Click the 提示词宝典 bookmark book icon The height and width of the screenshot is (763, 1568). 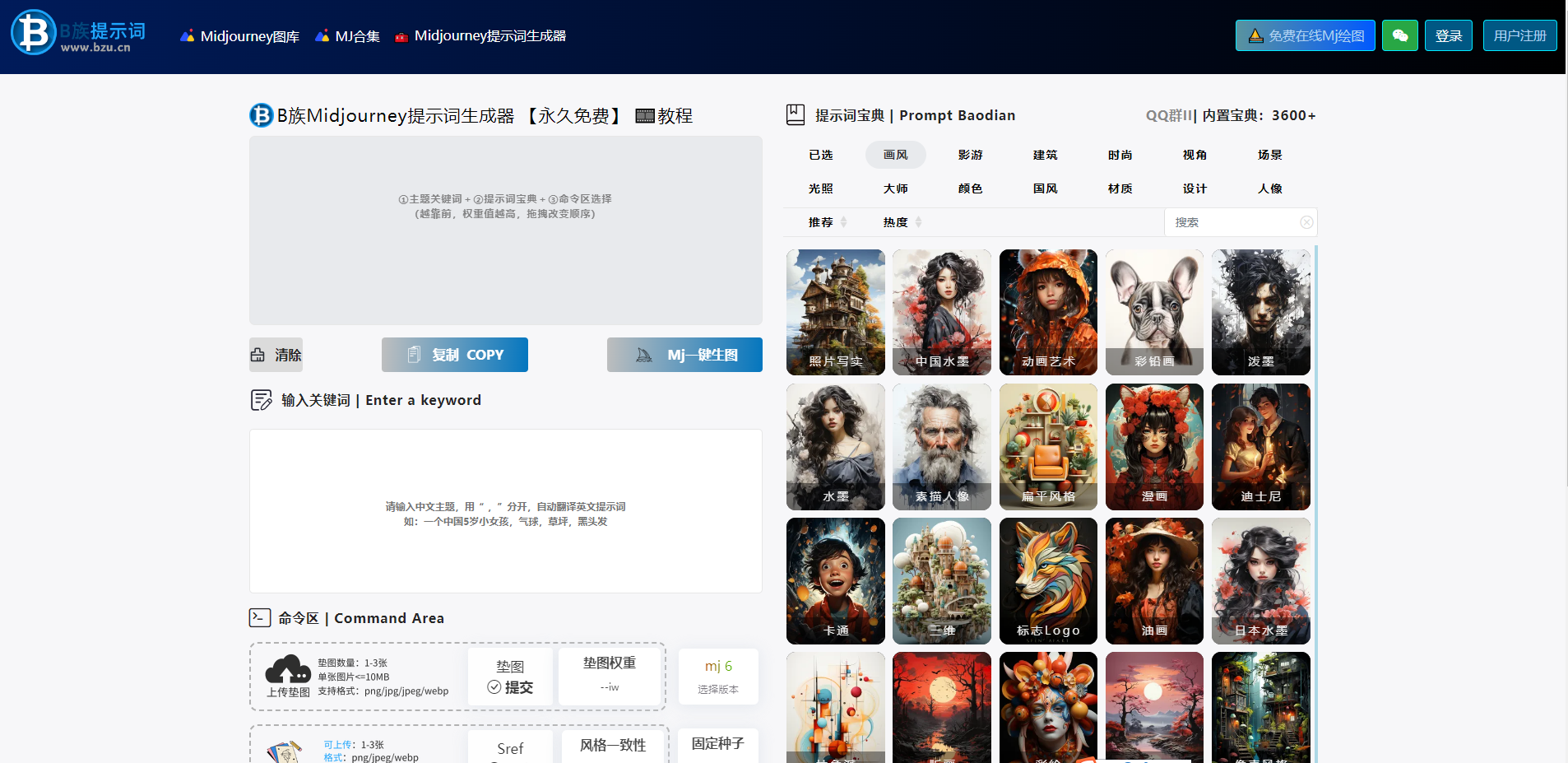point(795,115)
